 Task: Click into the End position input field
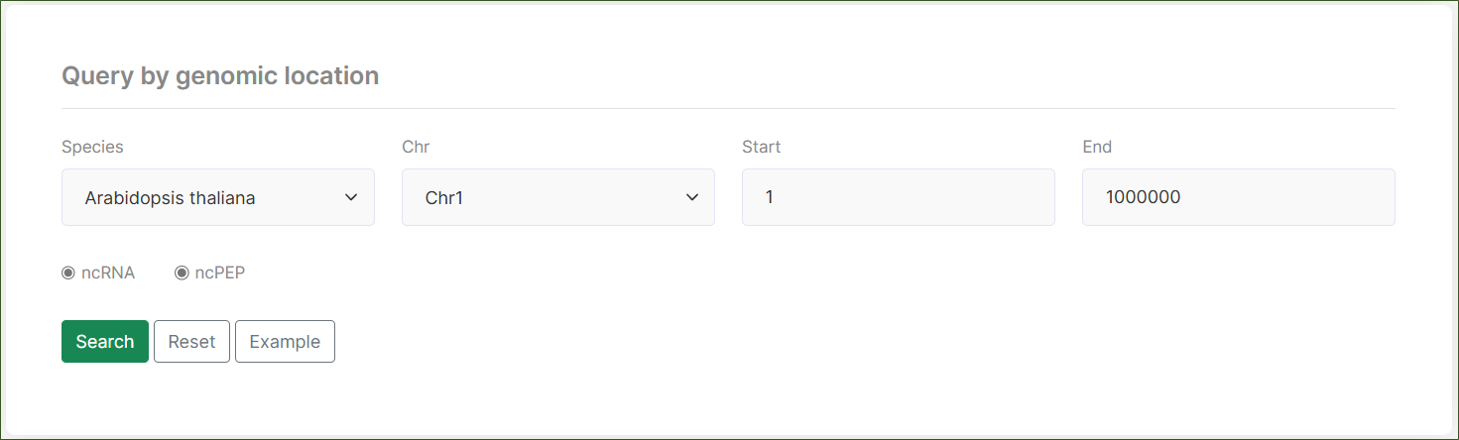point(1237,197)
